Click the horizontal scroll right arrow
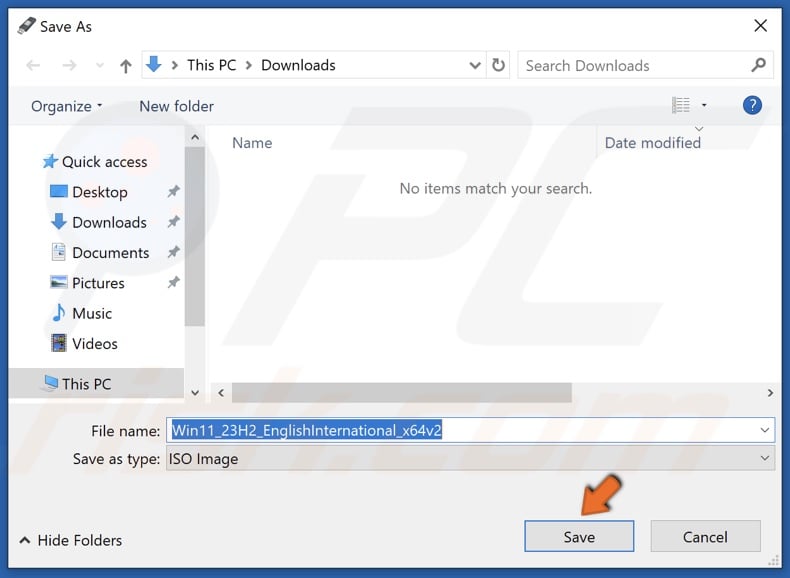Image resolution: width=790 pixels, height=578 pixels. pyautogui.click(x=770, y=393)
